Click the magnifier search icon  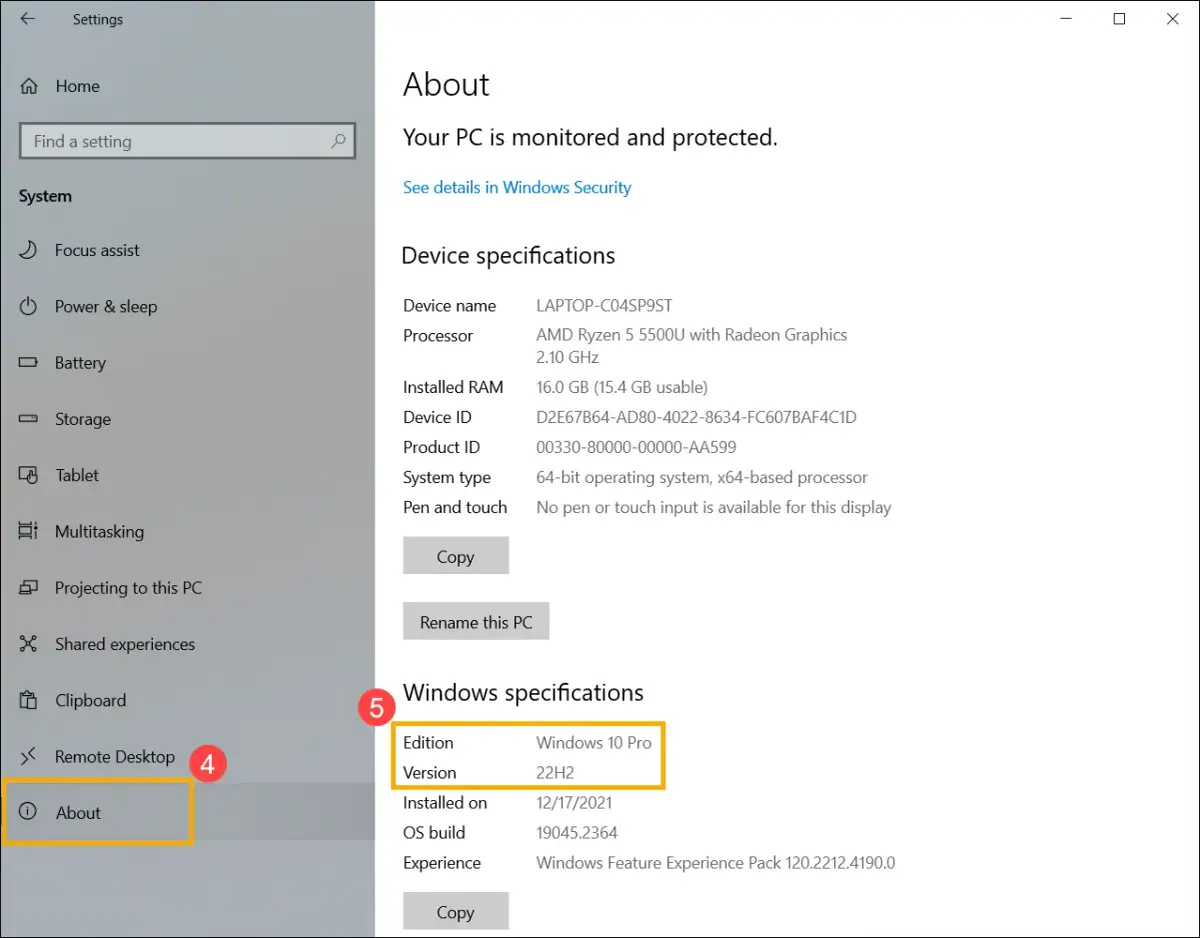pos(338,141)
